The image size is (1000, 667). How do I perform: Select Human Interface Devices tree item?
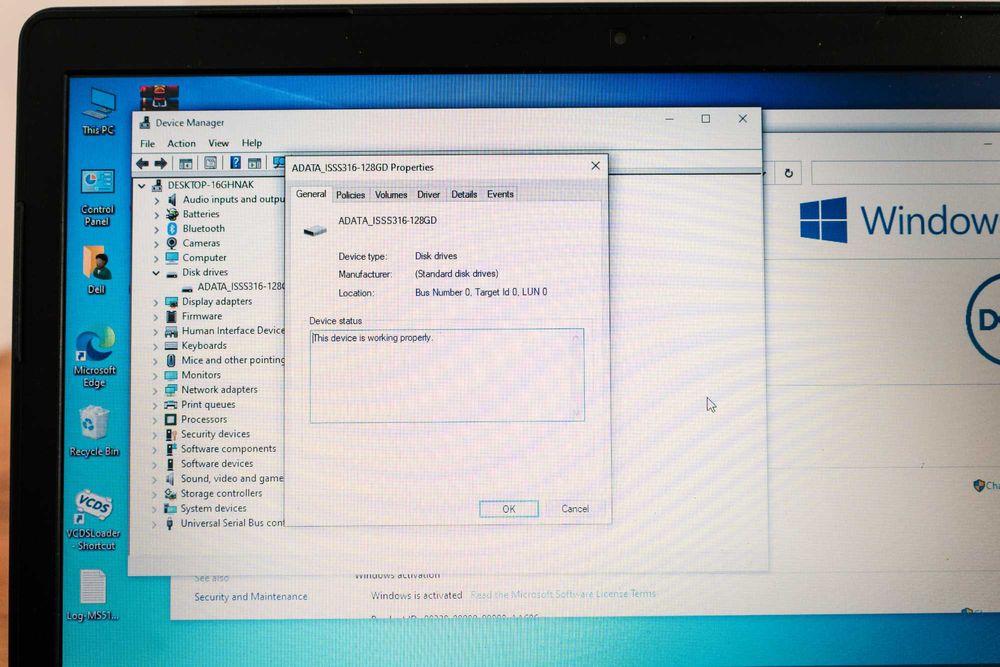[x=233, y=331]
